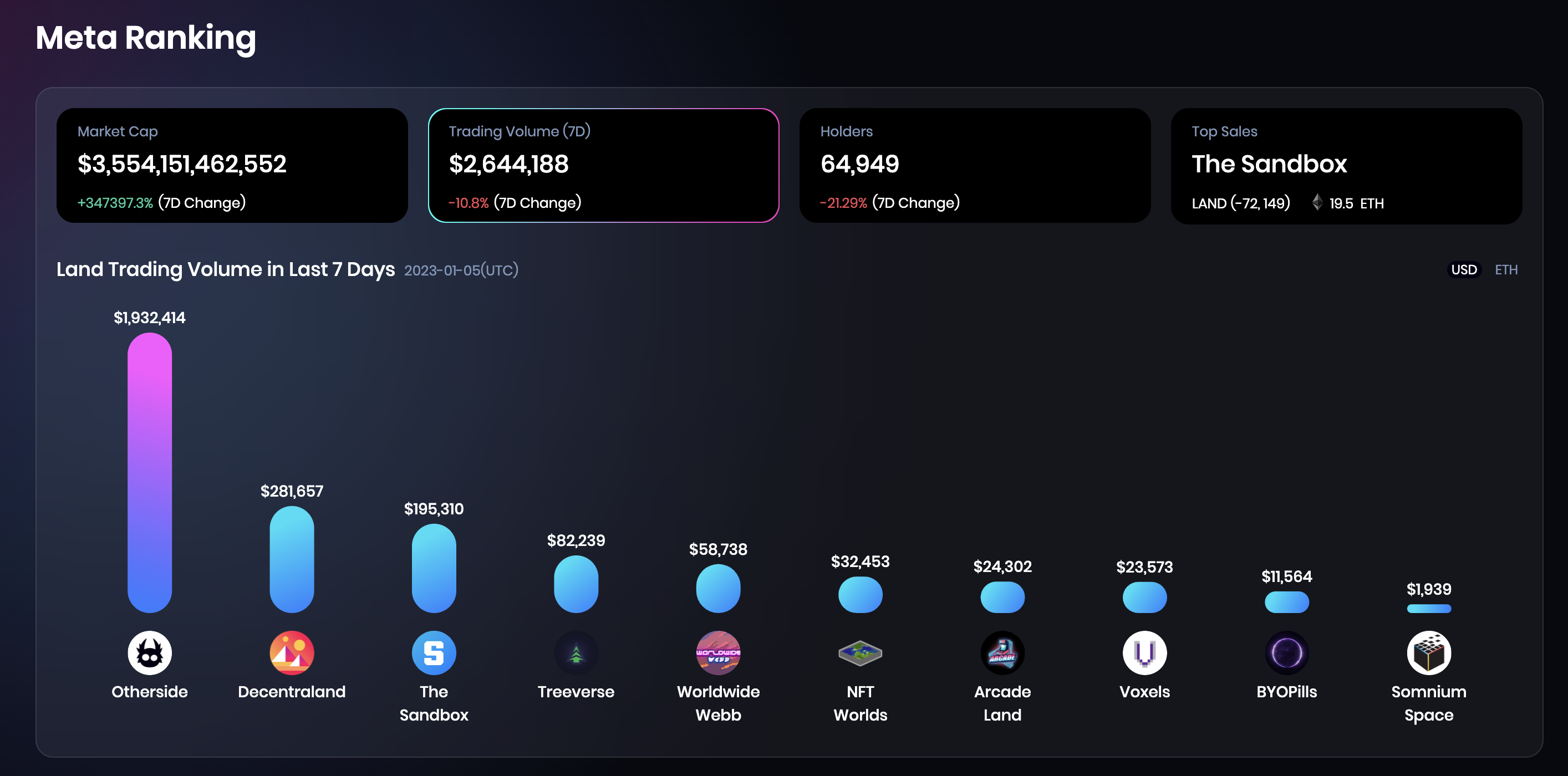Open the Voxels purple U icon

[x=1144, y=652]
